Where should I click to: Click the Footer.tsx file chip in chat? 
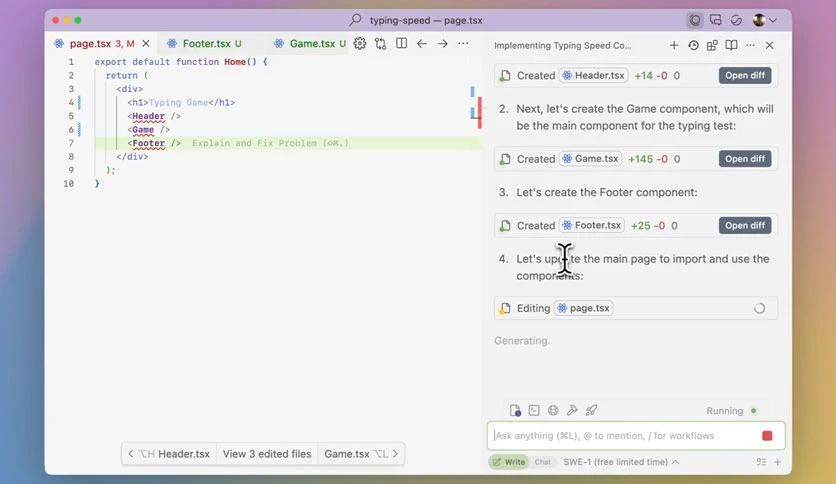coord(591,225)
